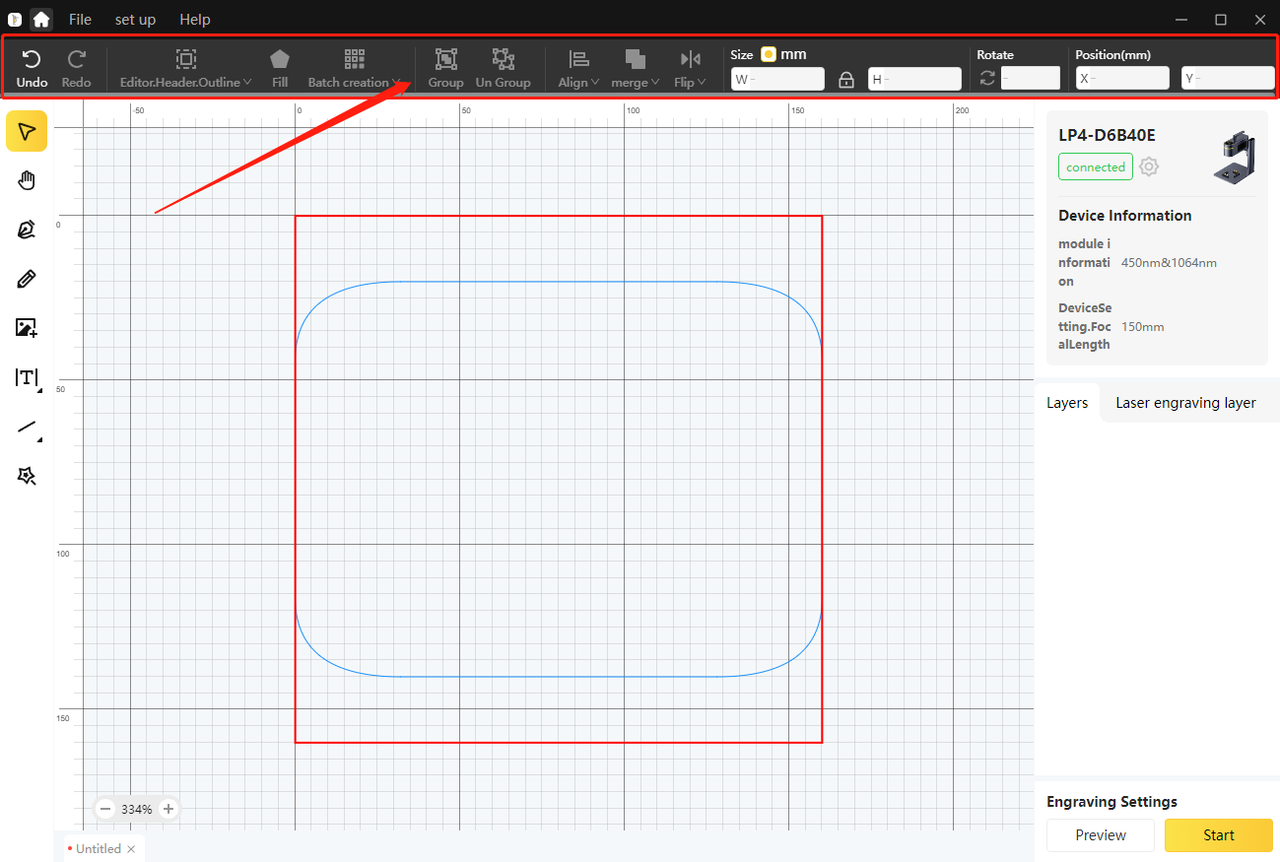Click the Engraving Settings heading
1280x862 pixels.
[x=1112, y=802]
